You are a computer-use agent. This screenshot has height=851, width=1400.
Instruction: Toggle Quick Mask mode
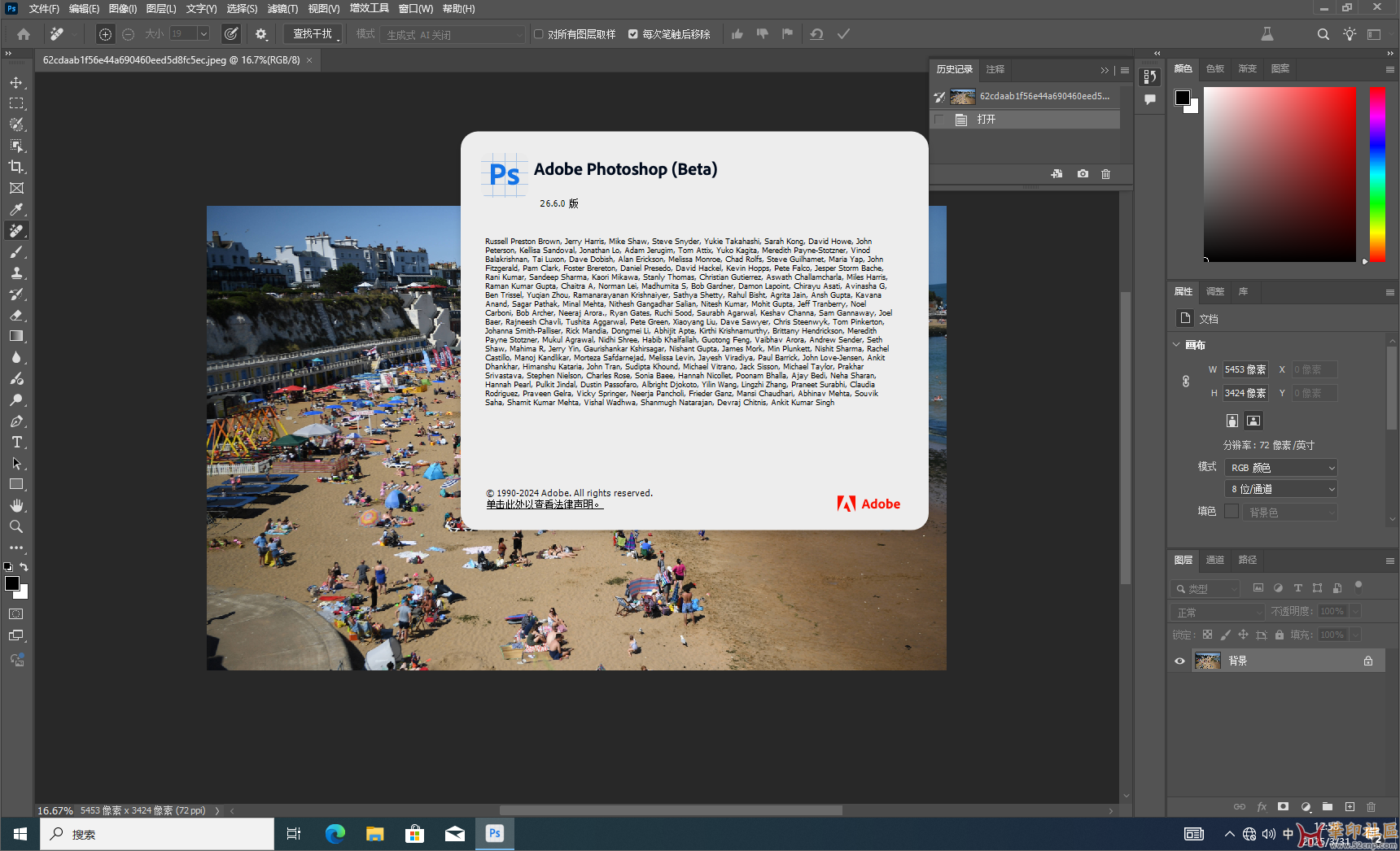point(16,614)
